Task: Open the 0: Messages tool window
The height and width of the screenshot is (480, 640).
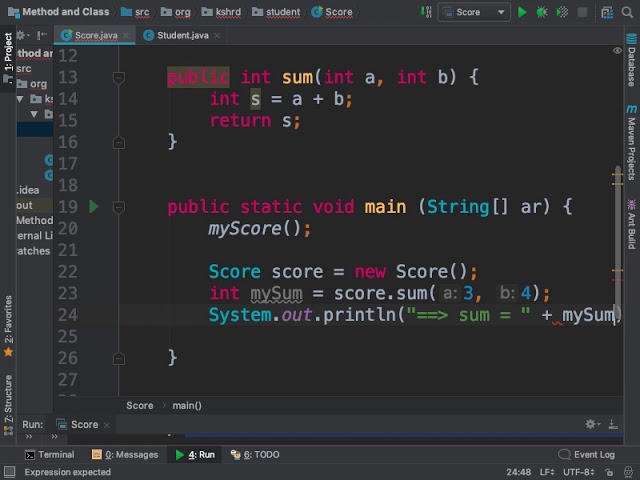Action: [x=125, y=455]
